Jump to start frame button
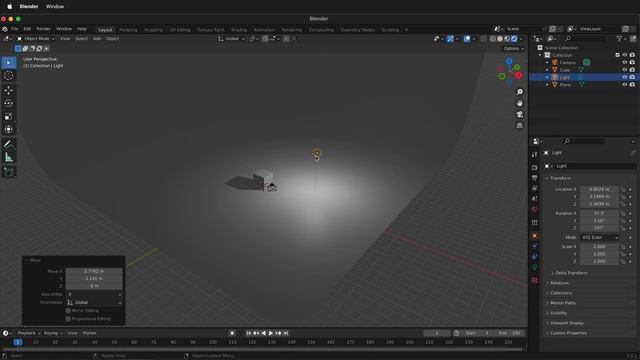Screen dimensions: 640x360 (x=248, y=333)
